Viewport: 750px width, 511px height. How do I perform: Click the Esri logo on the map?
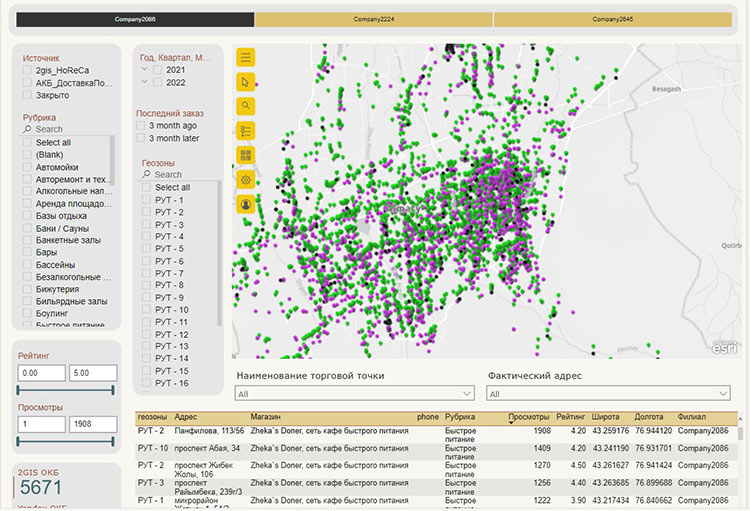[724, 347]
